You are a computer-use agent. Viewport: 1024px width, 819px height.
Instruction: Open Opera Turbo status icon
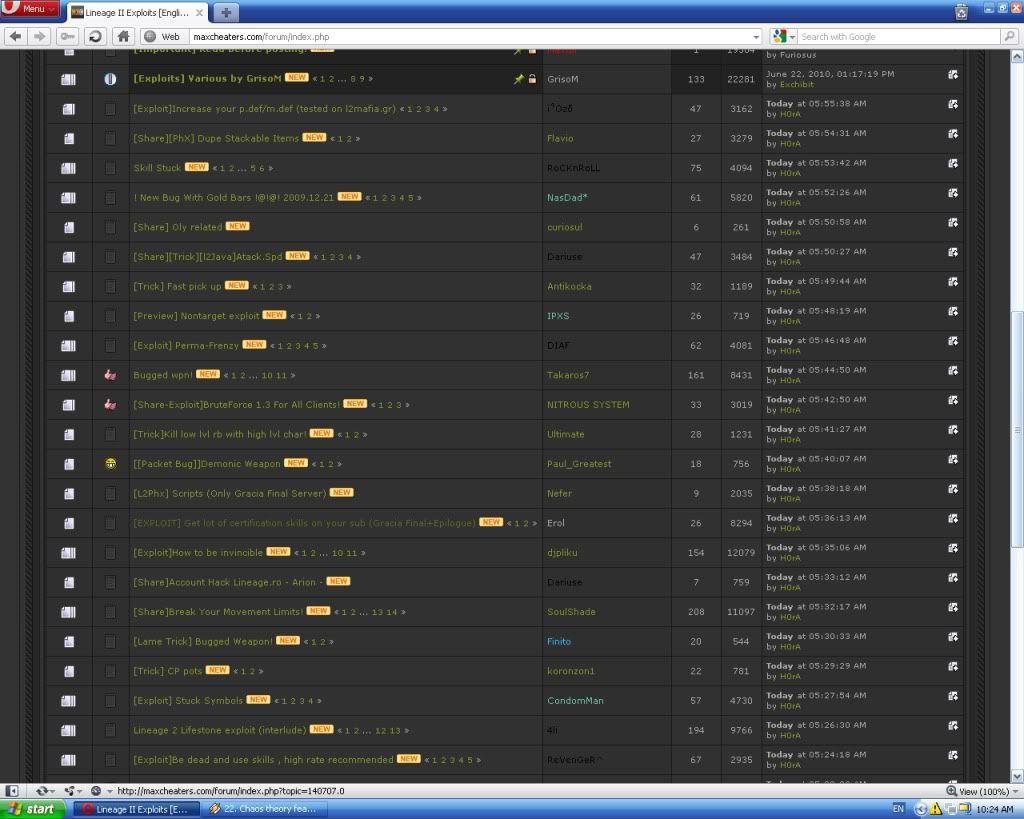96,791
